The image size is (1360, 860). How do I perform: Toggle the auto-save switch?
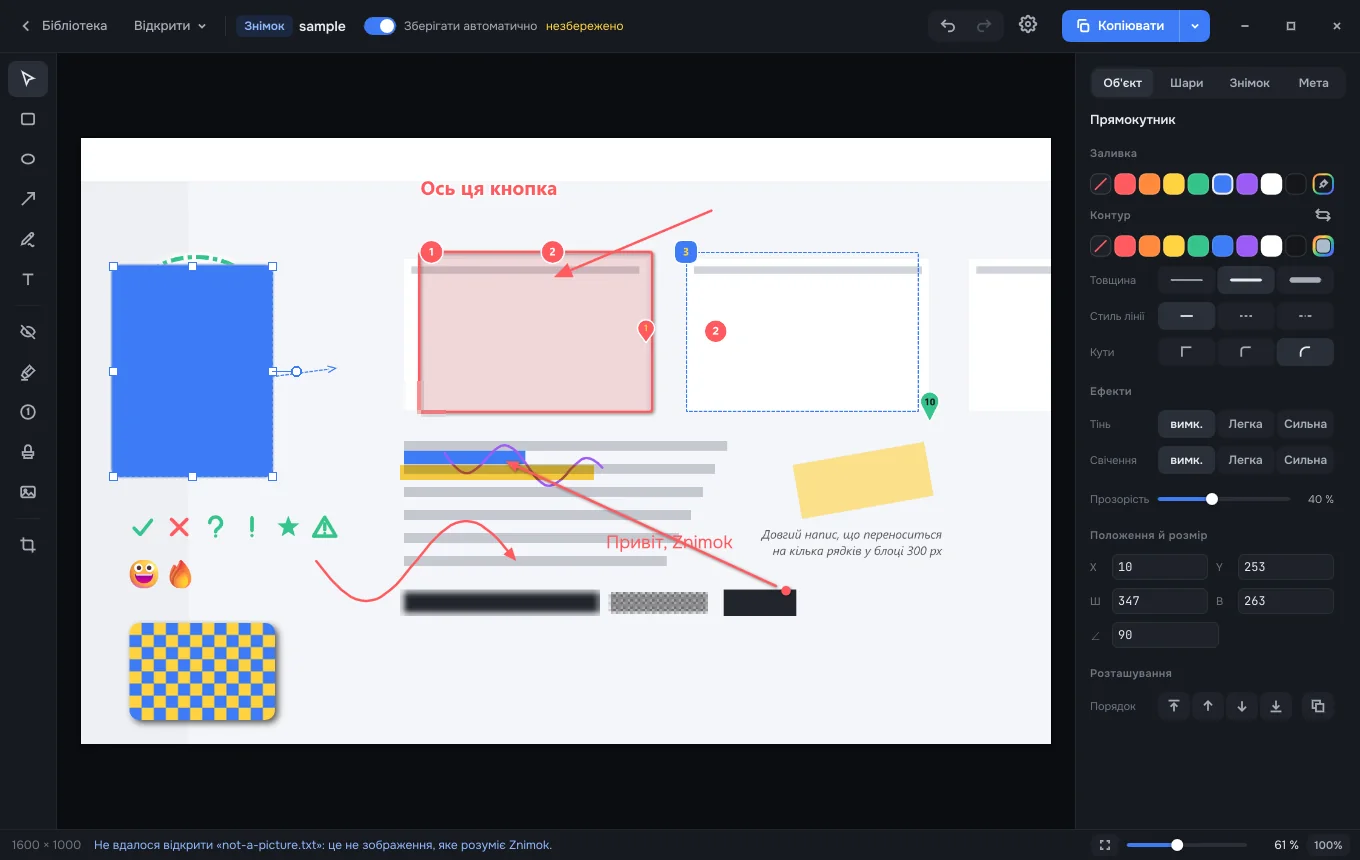coord(380,26)
